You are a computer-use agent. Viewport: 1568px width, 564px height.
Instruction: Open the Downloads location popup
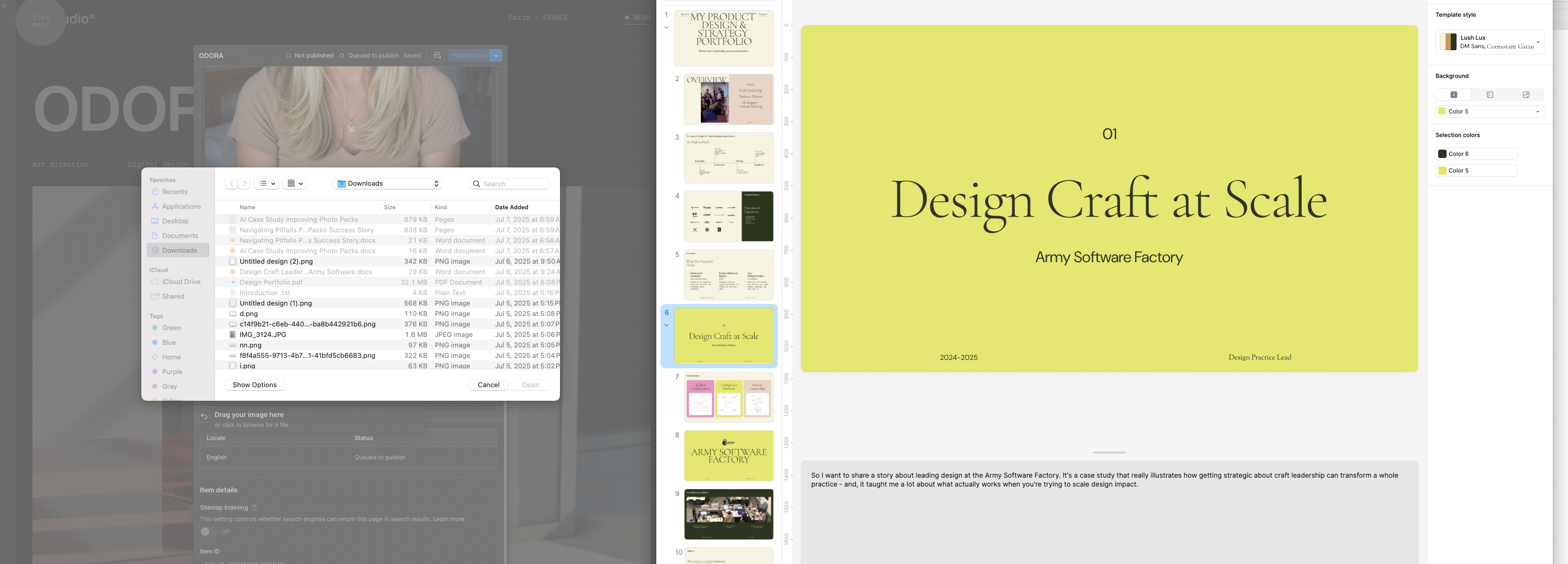[x=388, y=183]
